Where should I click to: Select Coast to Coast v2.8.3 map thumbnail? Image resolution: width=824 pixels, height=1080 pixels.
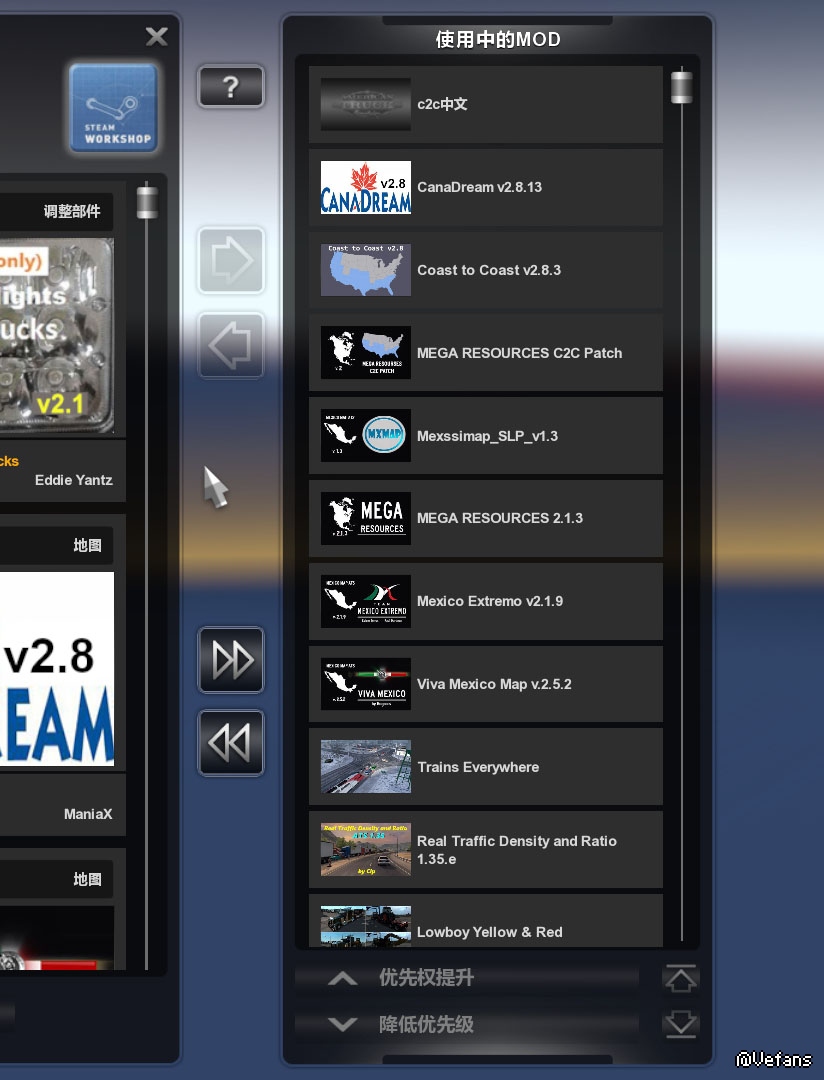pyautogui.click(x=366, y=270)
